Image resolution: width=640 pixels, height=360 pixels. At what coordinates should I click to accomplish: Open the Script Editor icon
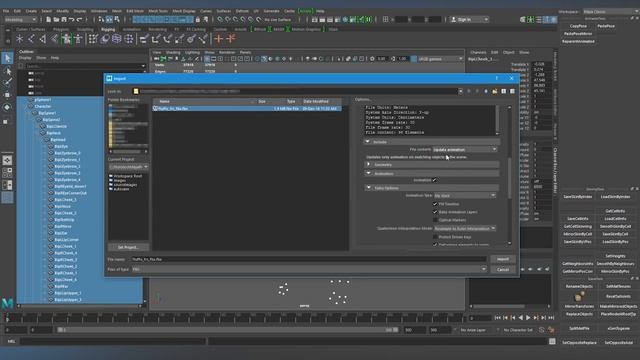[x=552, y=342]
